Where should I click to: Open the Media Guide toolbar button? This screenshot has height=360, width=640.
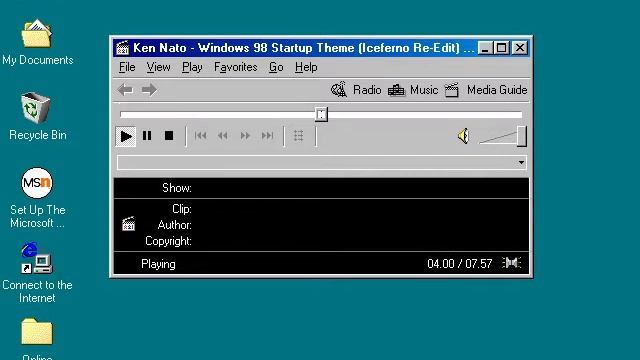pos(485,90)
